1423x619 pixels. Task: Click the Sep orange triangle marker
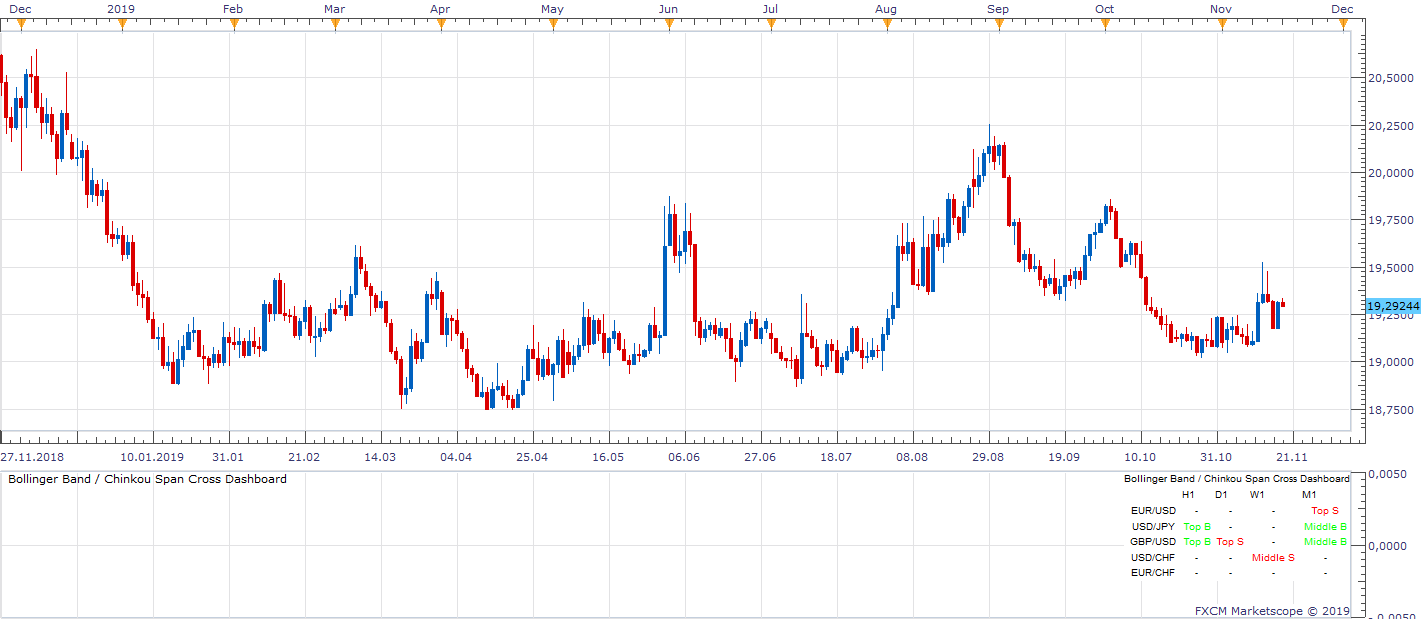pyautogui.click(x=997, y=25)
